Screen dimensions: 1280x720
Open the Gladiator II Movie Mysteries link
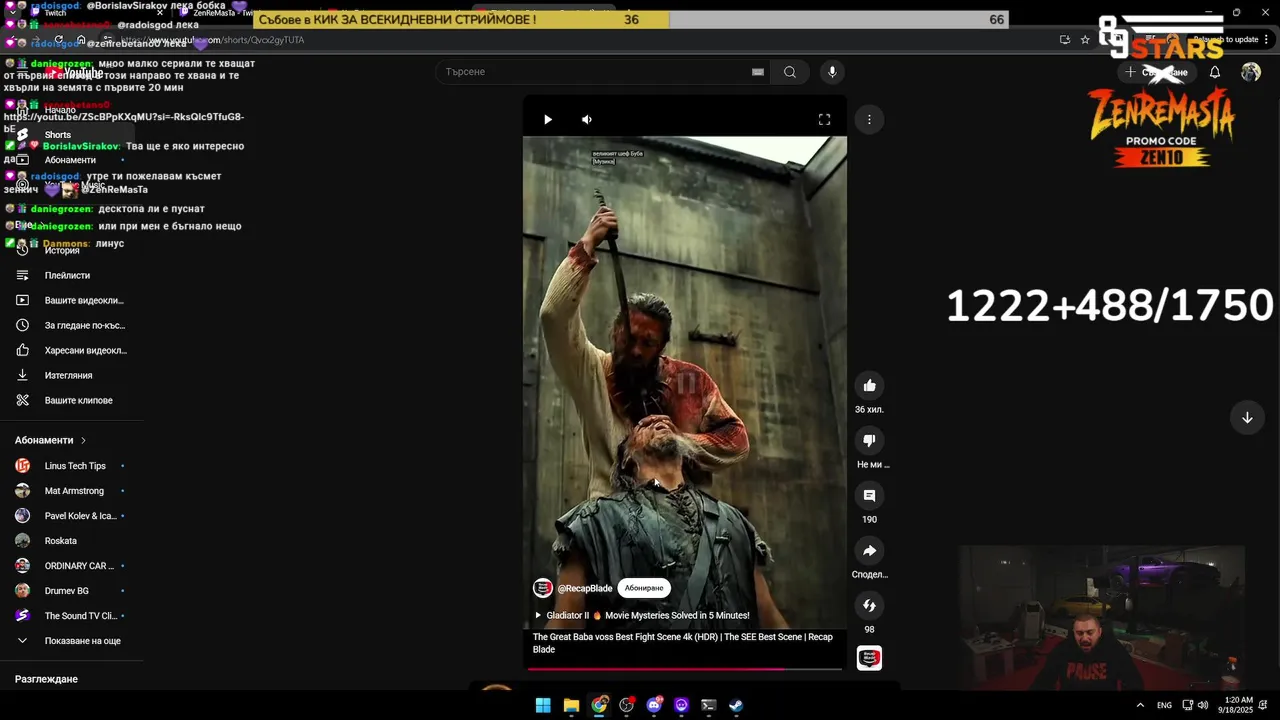pos(642,616)
